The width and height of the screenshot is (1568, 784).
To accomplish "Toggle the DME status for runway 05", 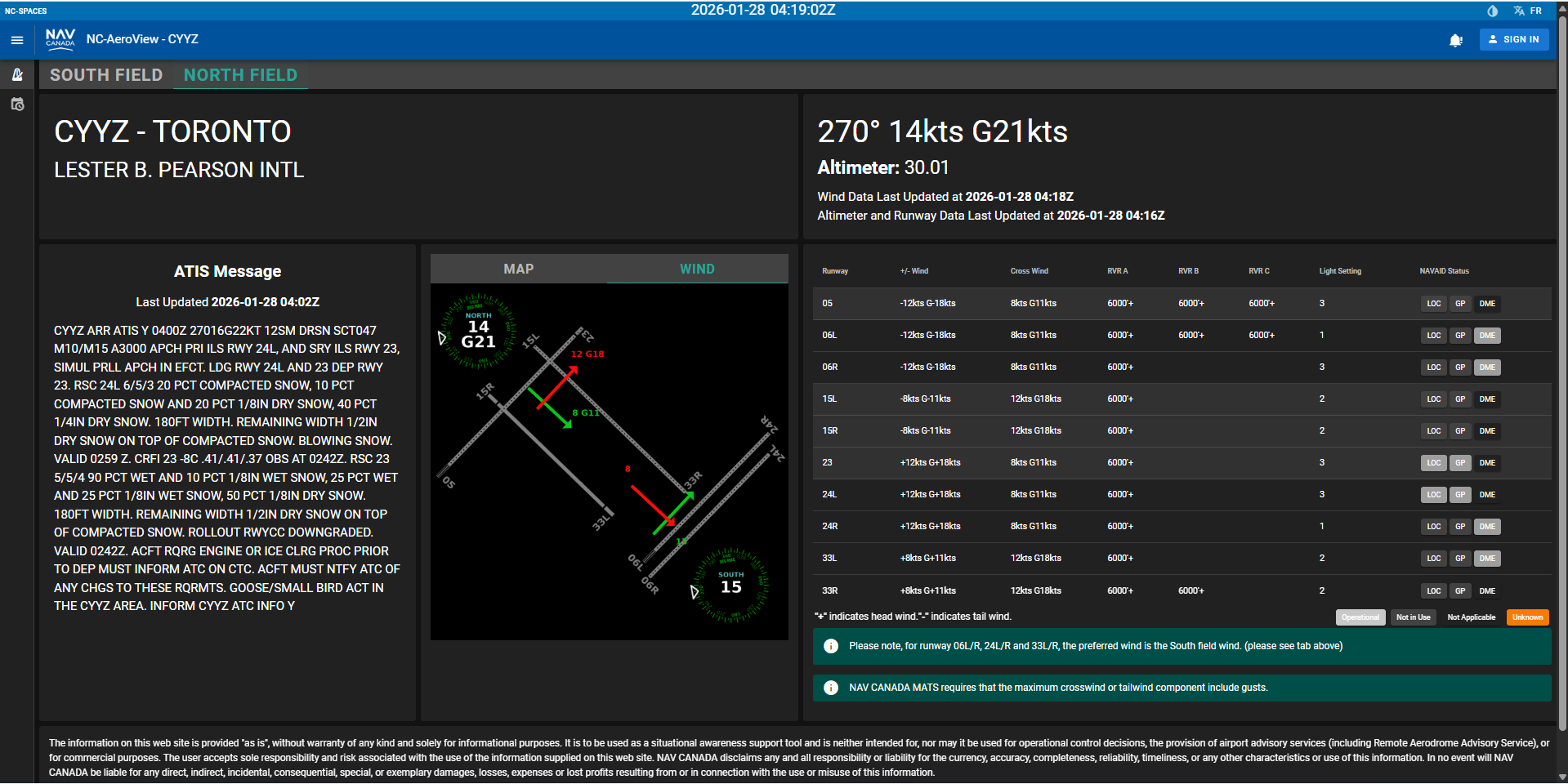I will tap(1487, 303).
